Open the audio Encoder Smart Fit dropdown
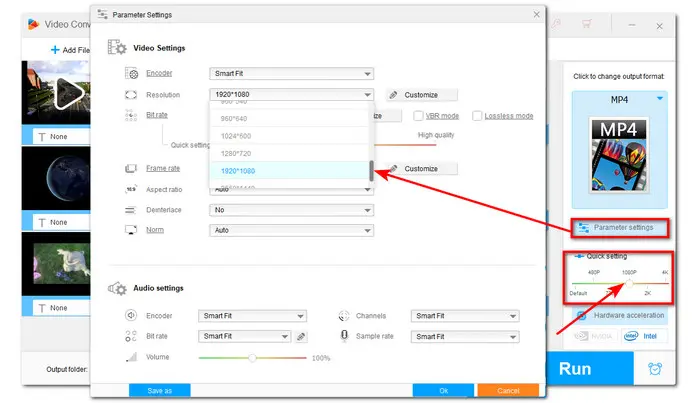700x403 pixels. 252,316
